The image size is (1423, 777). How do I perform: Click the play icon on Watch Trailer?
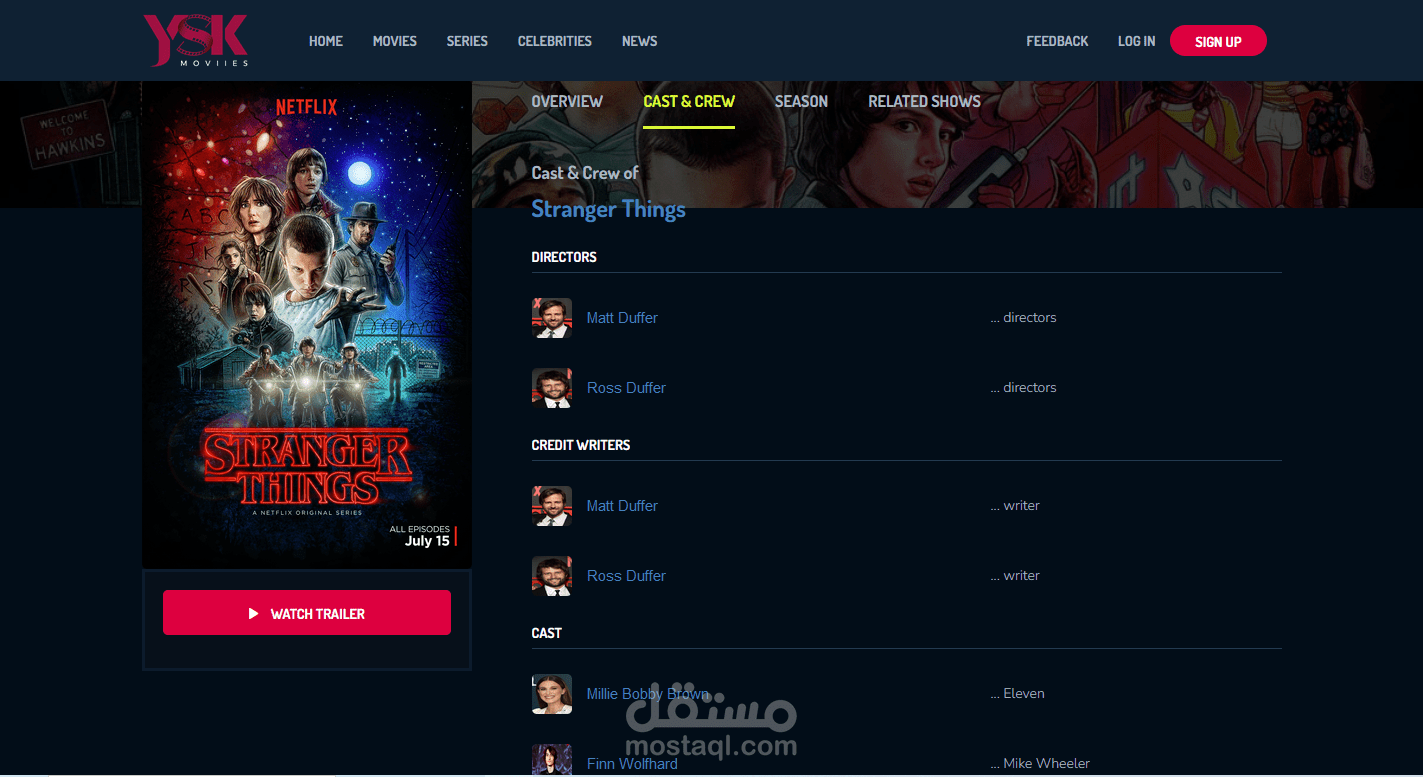[254, 613]
